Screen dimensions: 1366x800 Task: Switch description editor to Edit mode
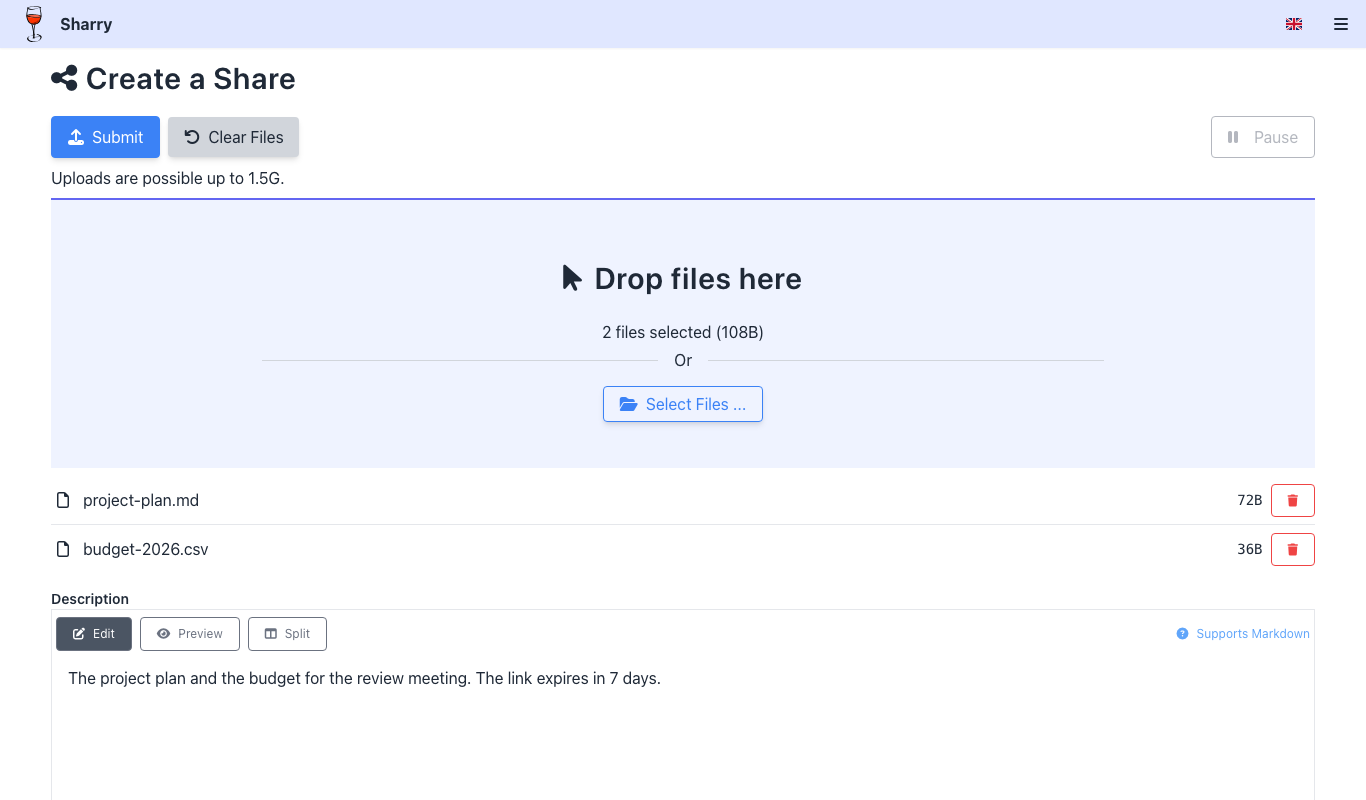94,634
